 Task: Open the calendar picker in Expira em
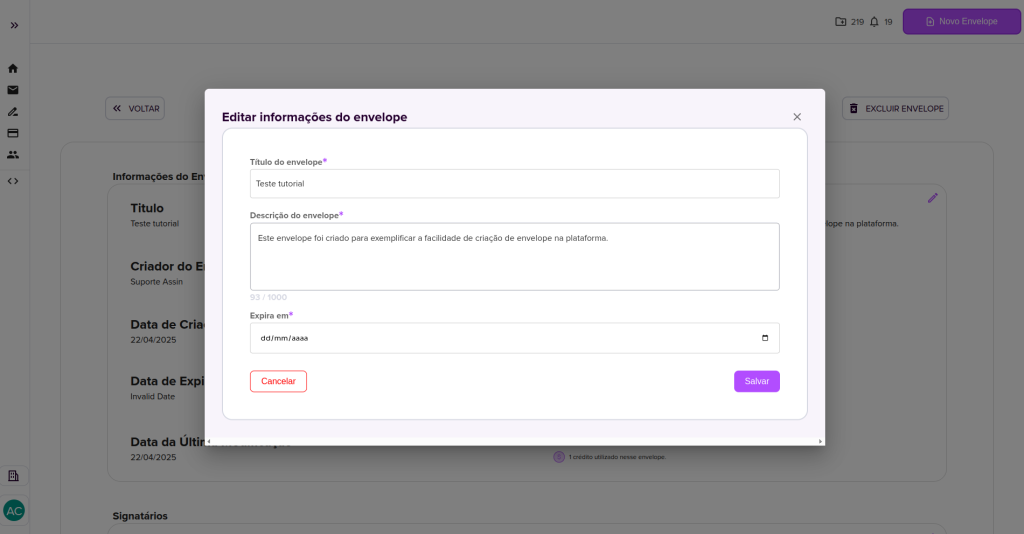click(x=765, y=338)
